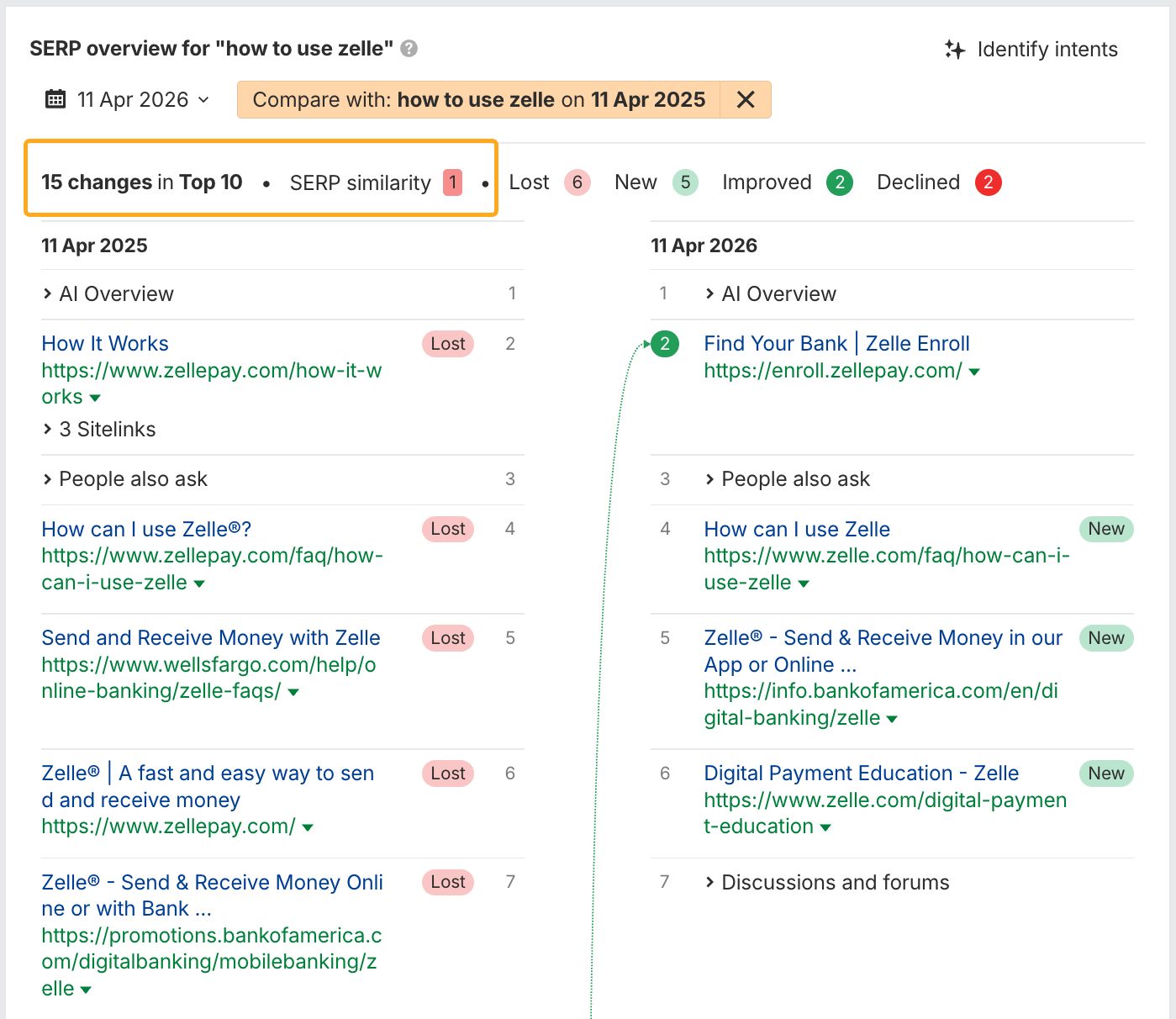Open the Digital Payment Education - Zelle link

point(862,773)
